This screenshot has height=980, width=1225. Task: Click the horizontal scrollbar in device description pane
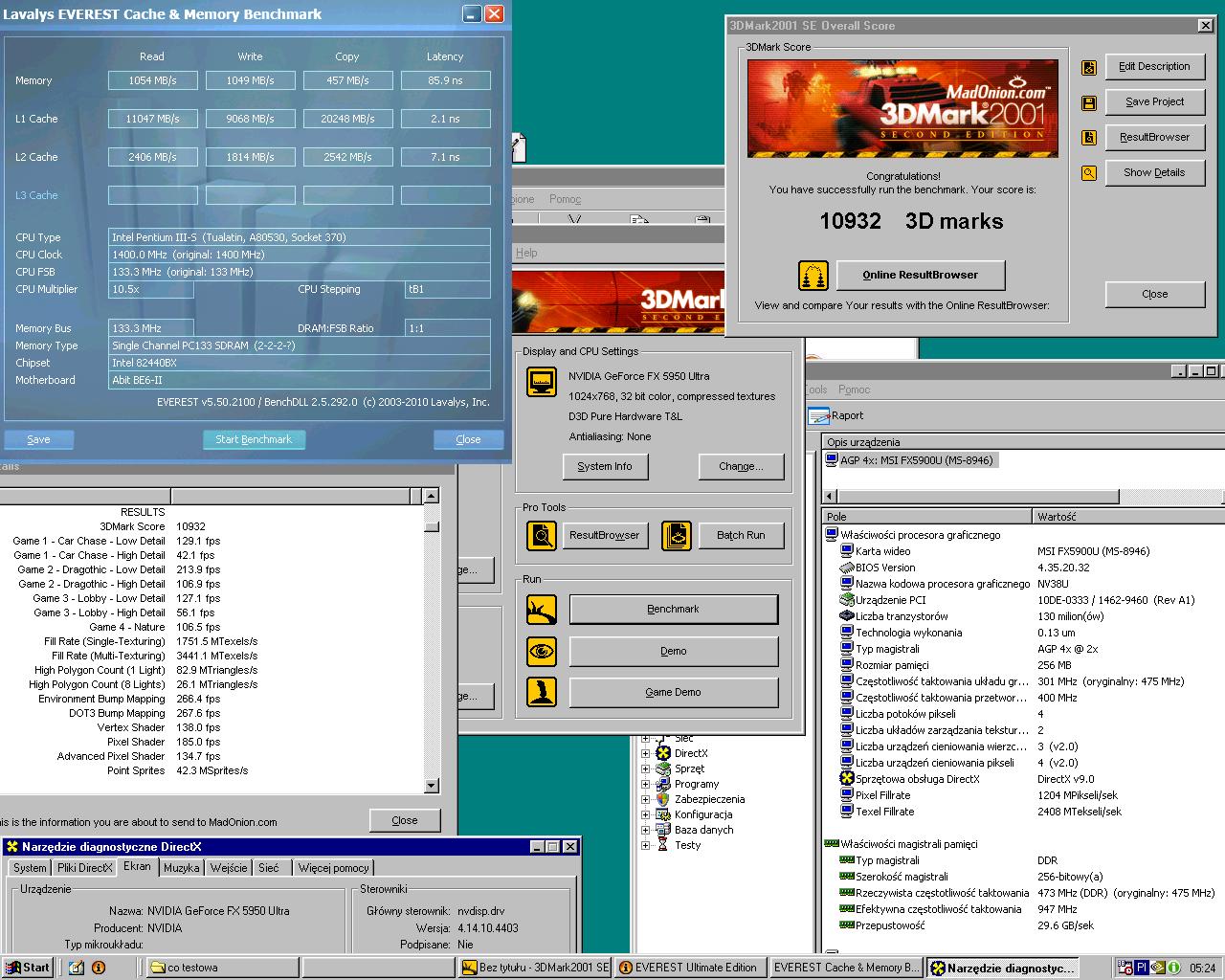click(1023, 496)
